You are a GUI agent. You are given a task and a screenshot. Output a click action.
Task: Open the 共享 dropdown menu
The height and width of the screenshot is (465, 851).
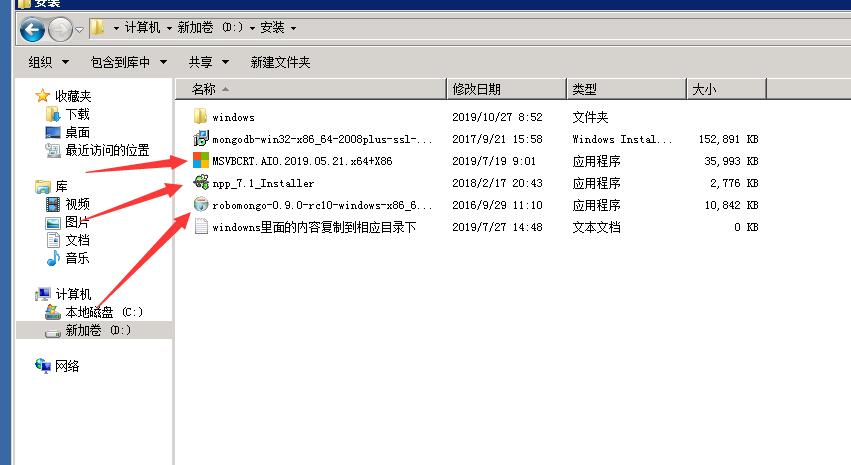pyautogui.click(x=208, y=62)
